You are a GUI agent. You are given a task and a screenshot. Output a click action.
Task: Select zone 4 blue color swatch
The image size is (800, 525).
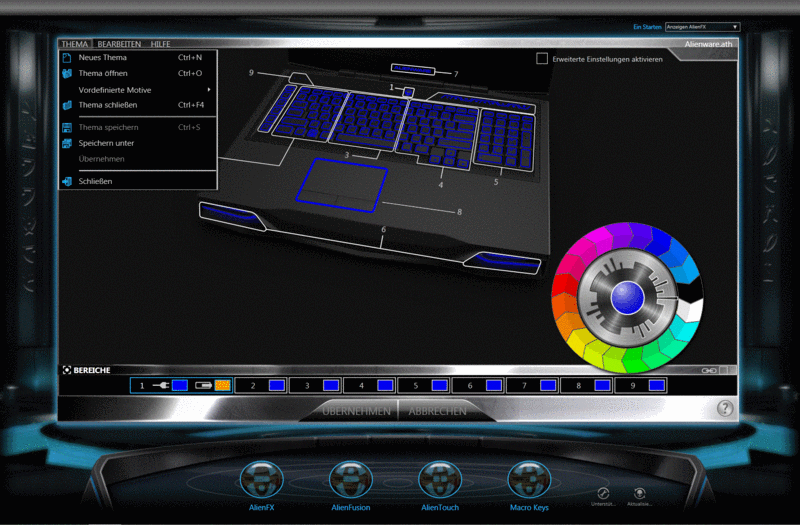[385, 385]
